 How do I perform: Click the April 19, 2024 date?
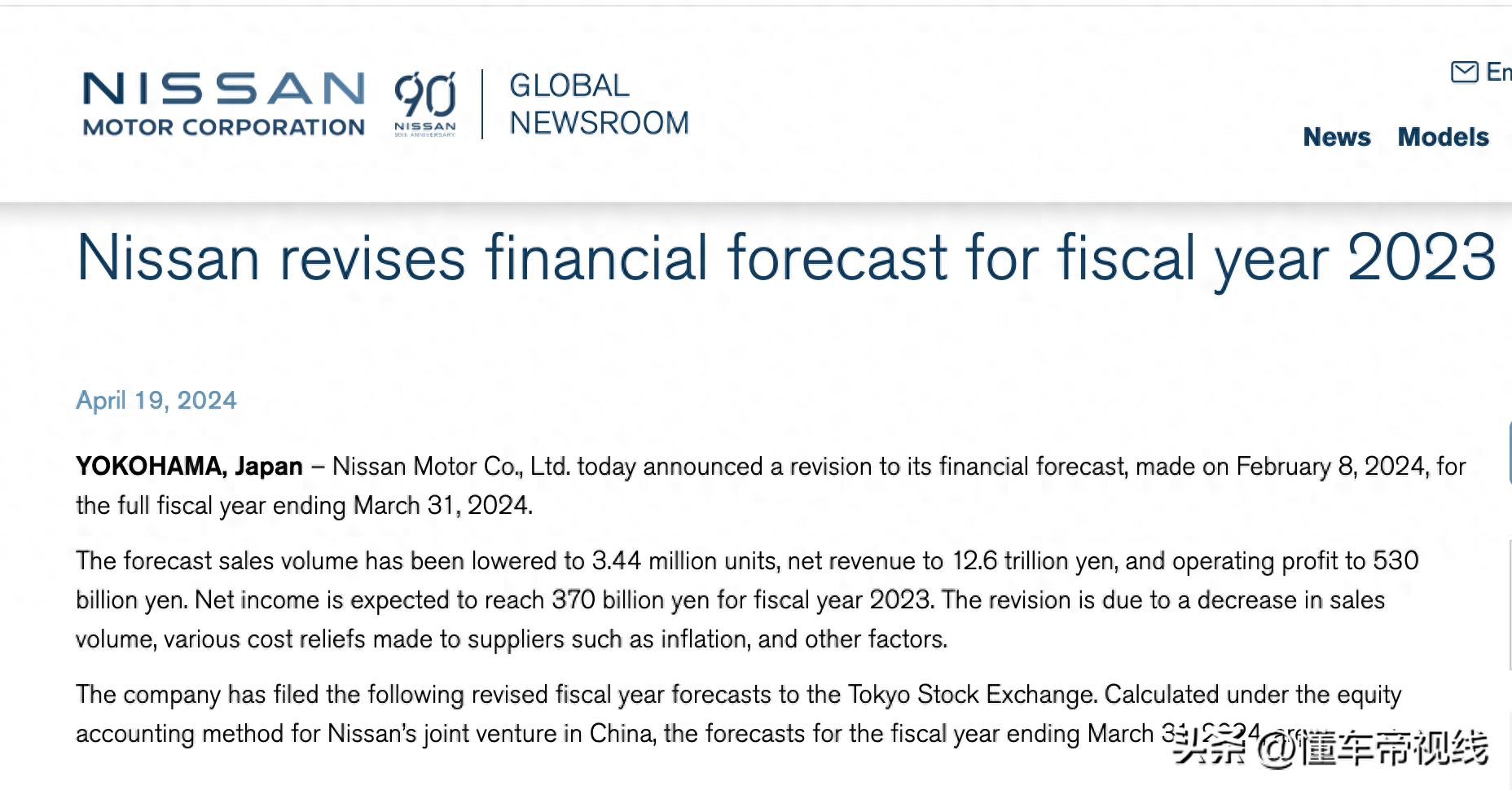[x=156, y=400]
